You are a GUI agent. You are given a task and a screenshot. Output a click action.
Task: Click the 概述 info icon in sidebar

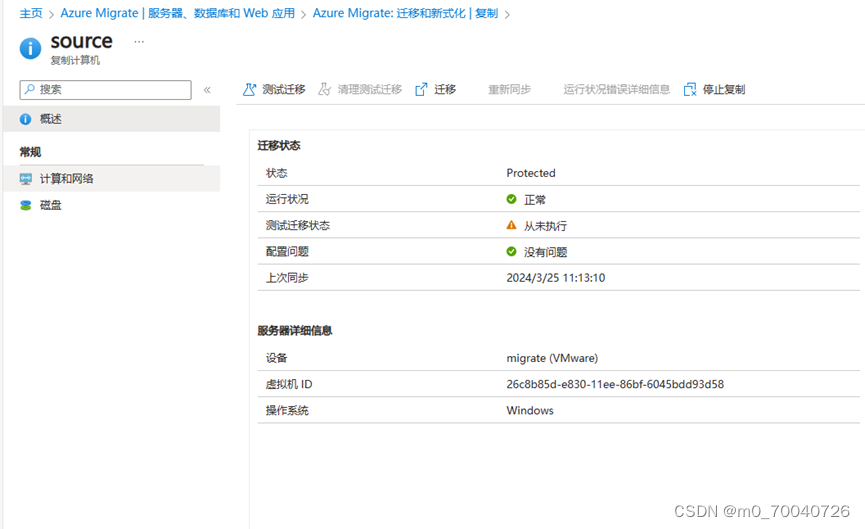tap(25, 119)
